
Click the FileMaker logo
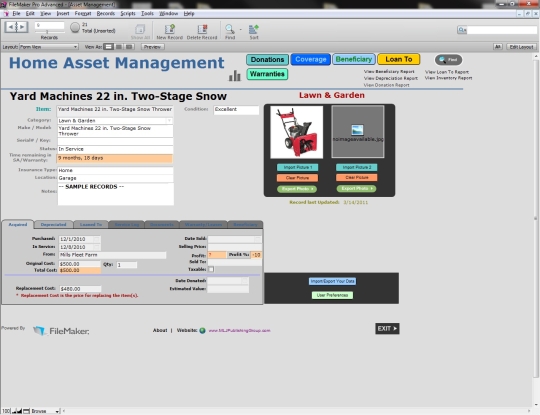pyautogui.click(x=61, y=331)
